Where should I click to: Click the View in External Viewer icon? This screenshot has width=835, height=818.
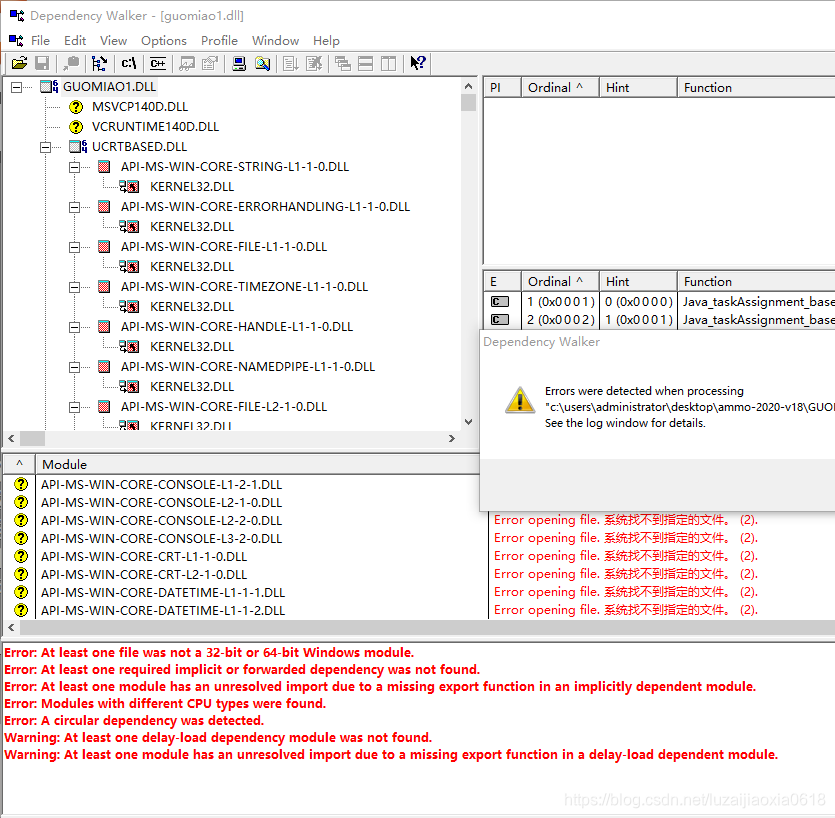(186, 63)
